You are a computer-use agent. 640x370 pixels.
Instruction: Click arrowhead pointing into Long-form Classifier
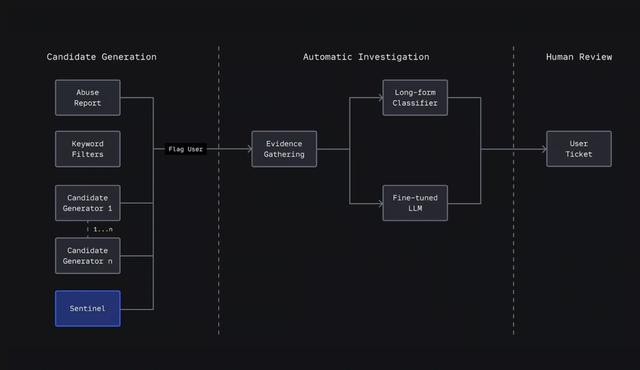[x=380, y=97]
